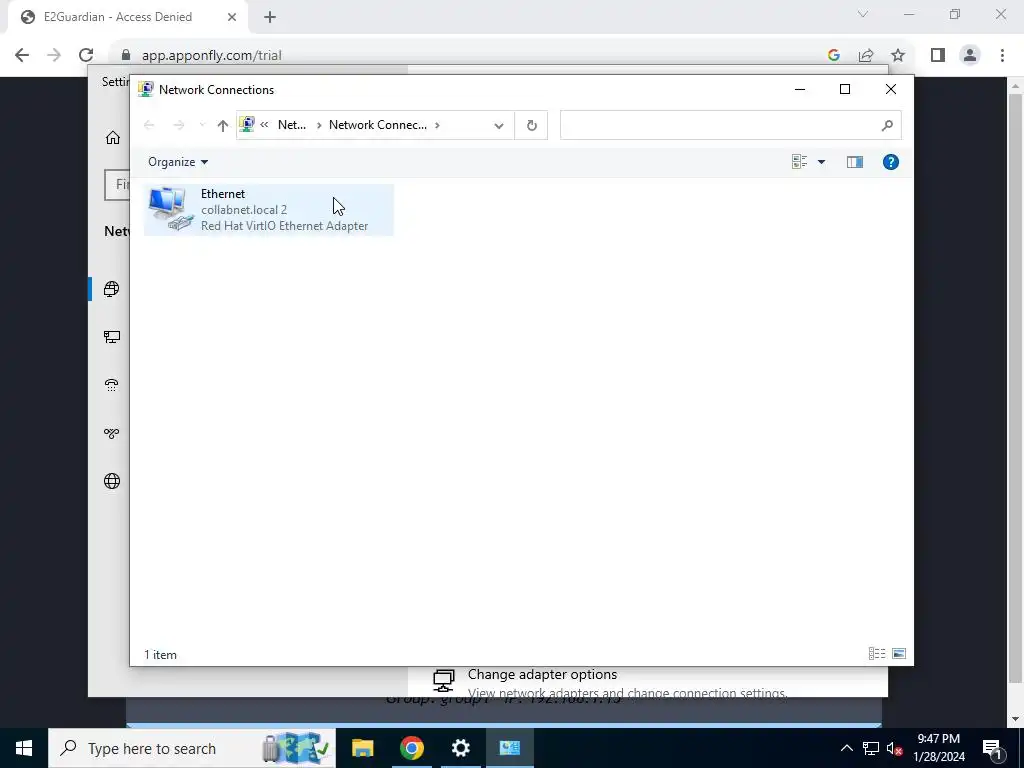Click the search magnifier icon in Explorer
The width and height of the screenshot is (1024, 768).
(x=887, y=125)
